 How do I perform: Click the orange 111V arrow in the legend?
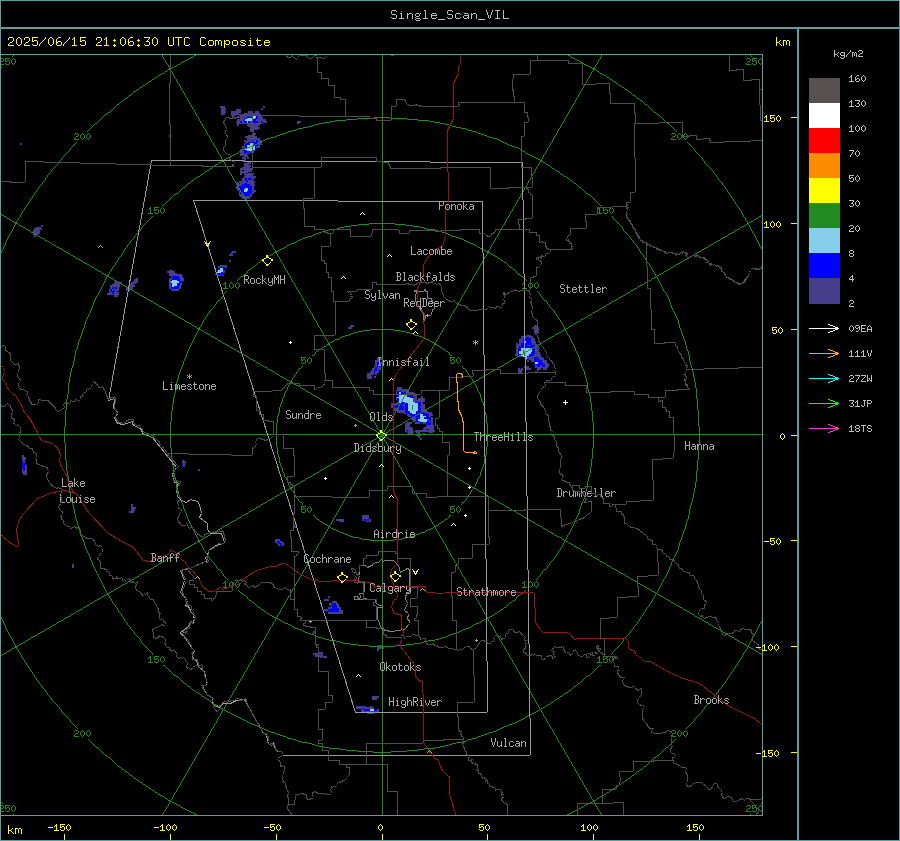(x=824, y=354)
